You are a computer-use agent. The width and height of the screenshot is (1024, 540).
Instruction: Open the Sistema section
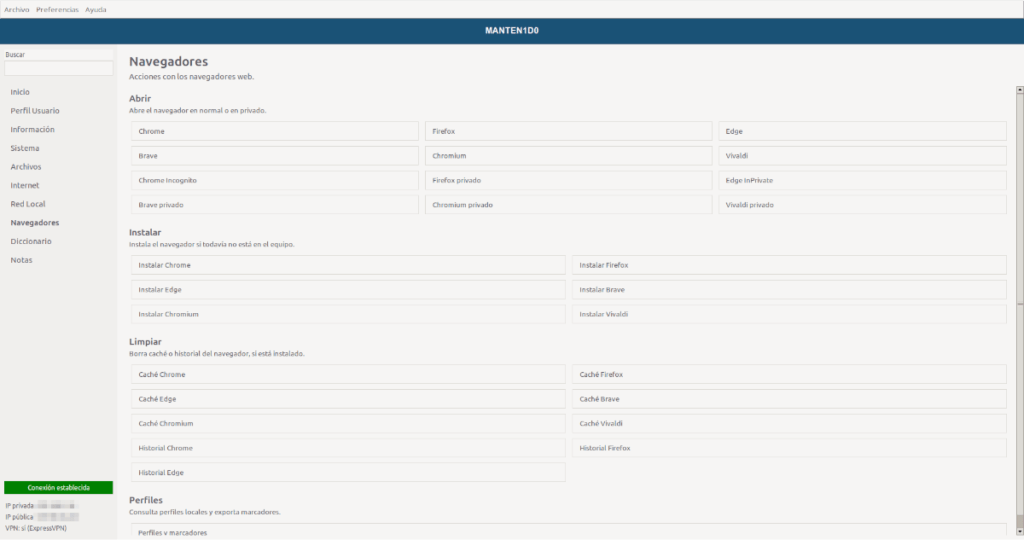[25, 148]
